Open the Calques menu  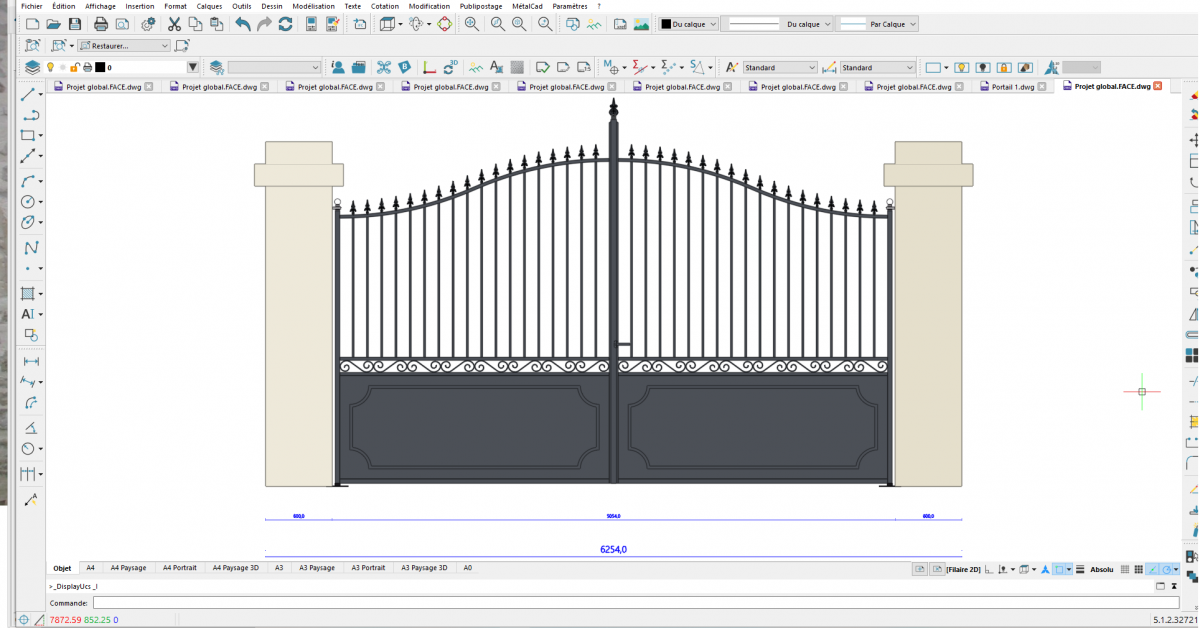click(209, 6)
